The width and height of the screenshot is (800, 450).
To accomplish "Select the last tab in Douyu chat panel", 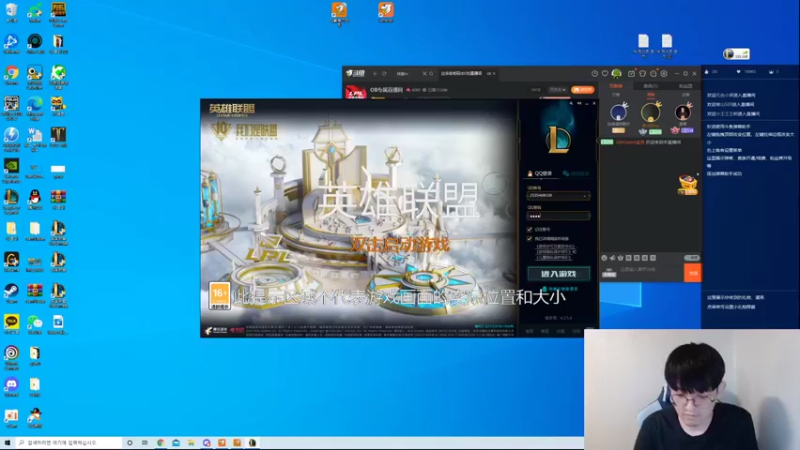I will tap(685, 86).
